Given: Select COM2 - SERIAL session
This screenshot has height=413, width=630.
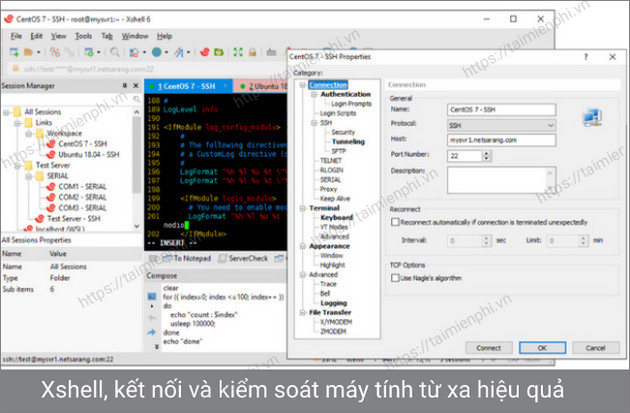Looking at the screenshot, I should 82,197.
